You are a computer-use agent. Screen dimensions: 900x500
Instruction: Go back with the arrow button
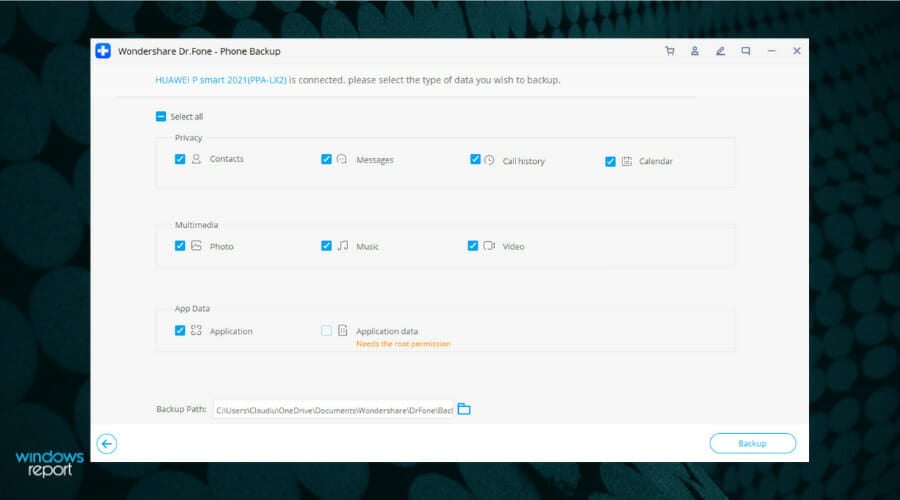[x=107, y=444]
